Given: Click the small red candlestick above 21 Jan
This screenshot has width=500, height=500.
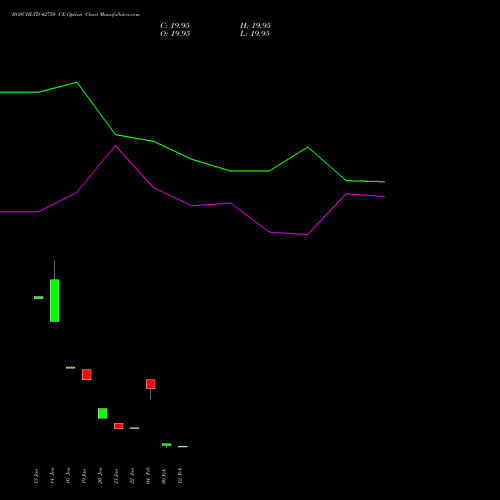Looking at the screenshot, I should point(119,426).
